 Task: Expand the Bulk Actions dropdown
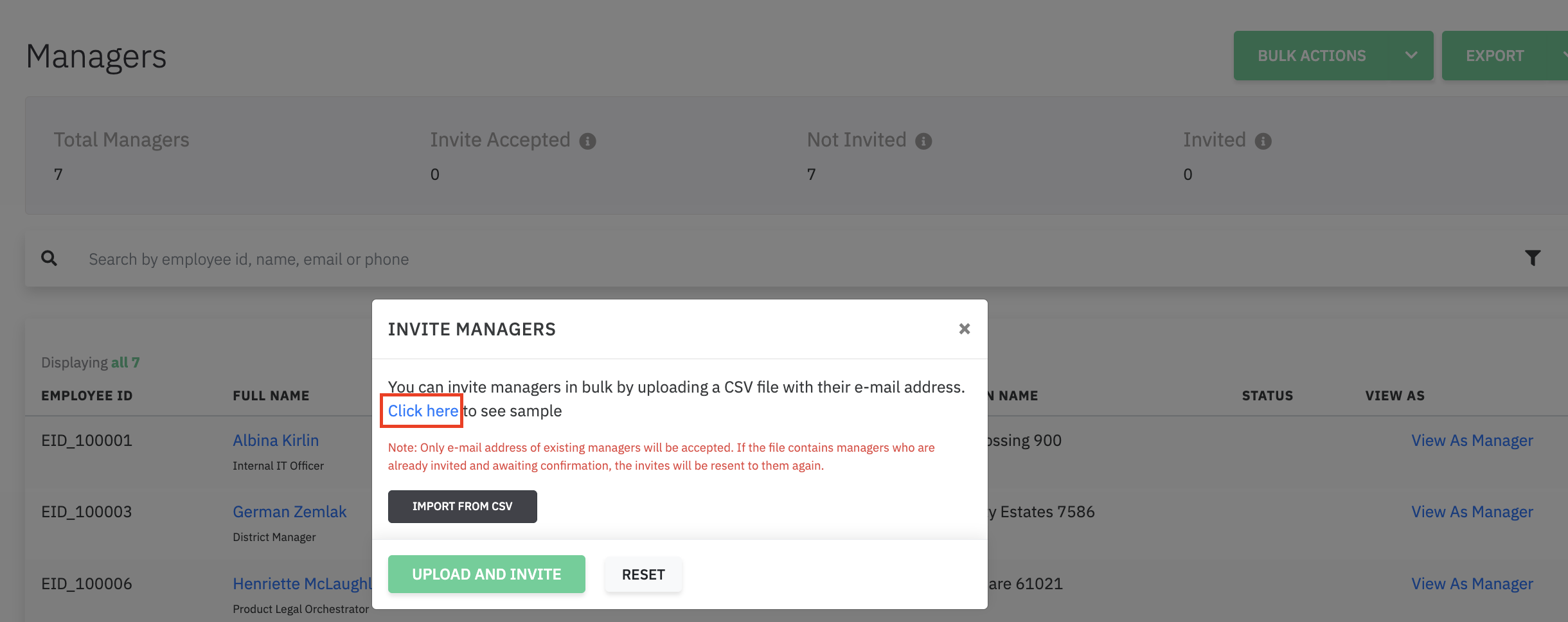(1333, 56)
